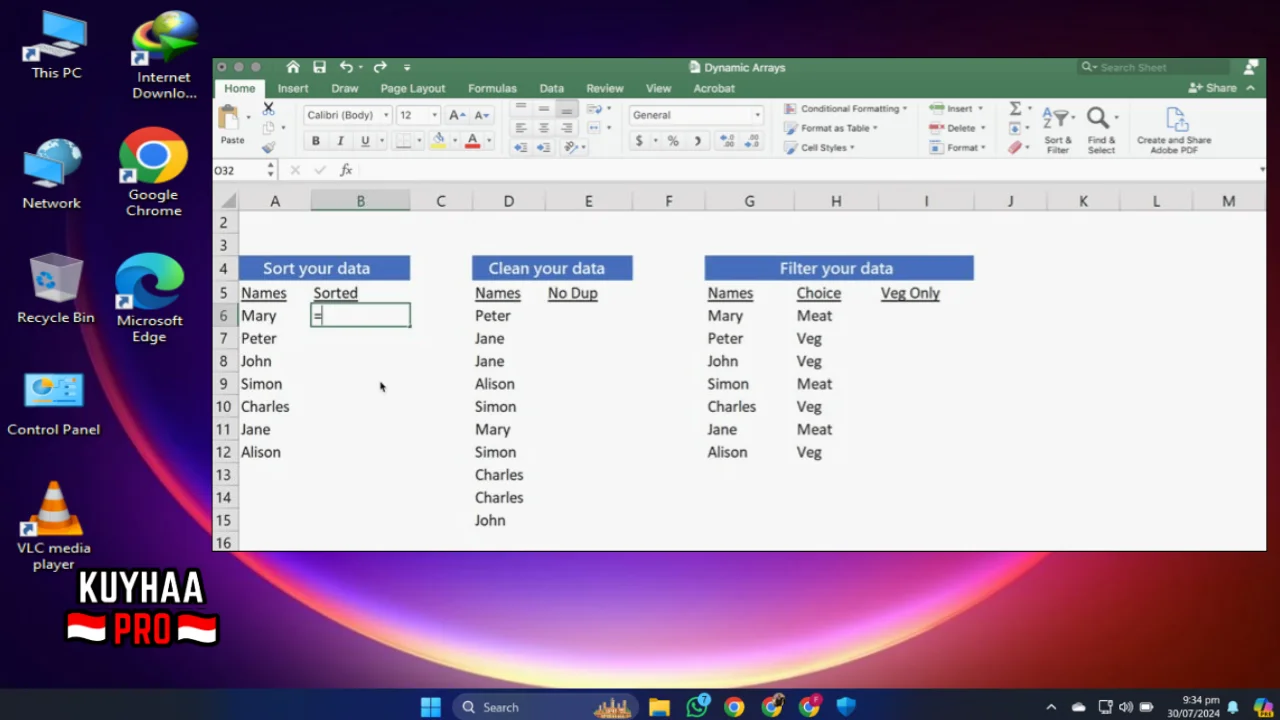The height and width of the screenshot is (720, 1280).
Task: Click the increase decimal button
Action: tap(727, 141)
